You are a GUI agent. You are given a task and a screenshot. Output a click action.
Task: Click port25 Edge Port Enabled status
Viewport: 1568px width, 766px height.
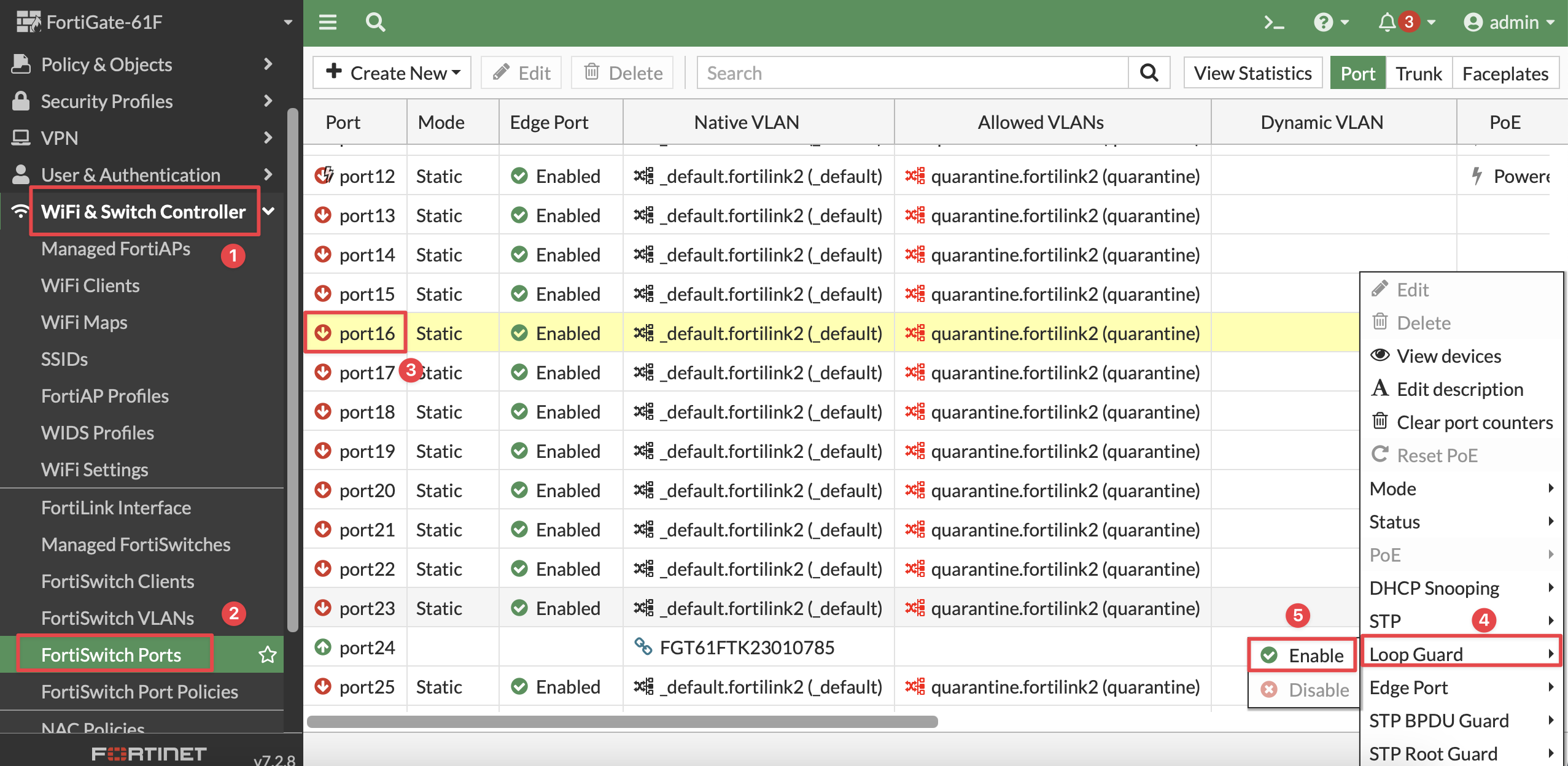pyautogui.click(x=555, y=687)
